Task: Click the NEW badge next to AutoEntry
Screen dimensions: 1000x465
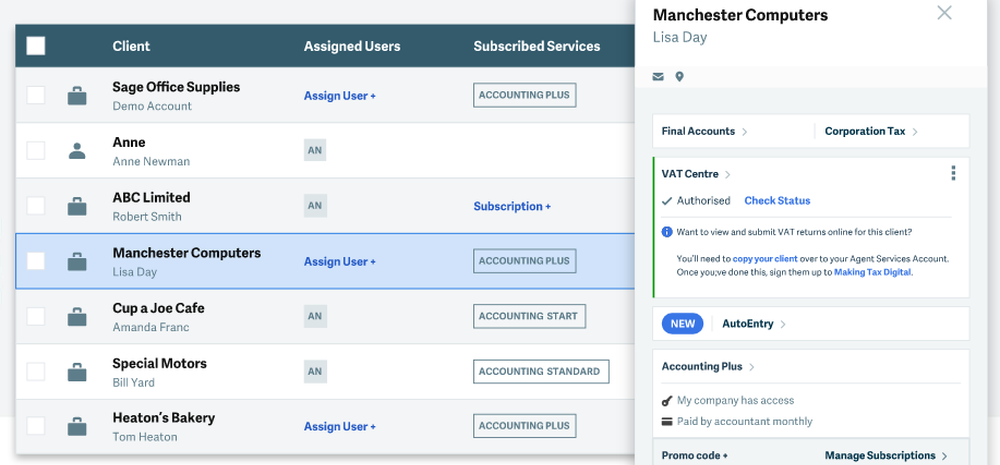Action: pyautogui.click(x=682, y=324)
